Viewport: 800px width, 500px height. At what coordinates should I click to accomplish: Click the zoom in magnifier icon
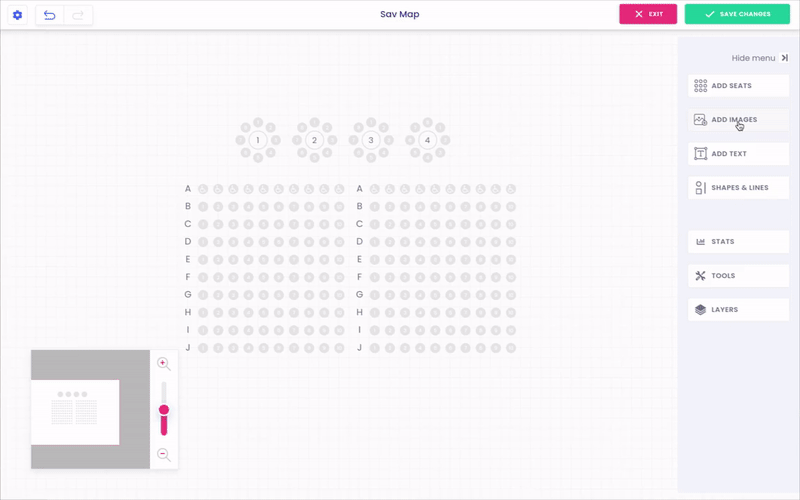point(164,364)
